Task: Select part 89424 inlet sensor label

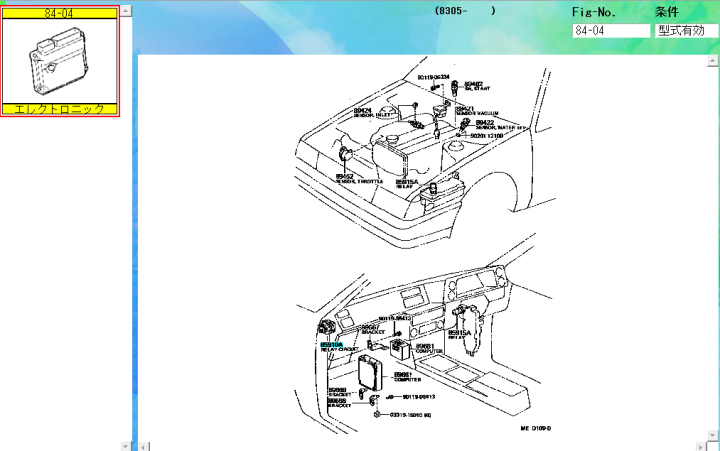Action: (x=362, y=110)
